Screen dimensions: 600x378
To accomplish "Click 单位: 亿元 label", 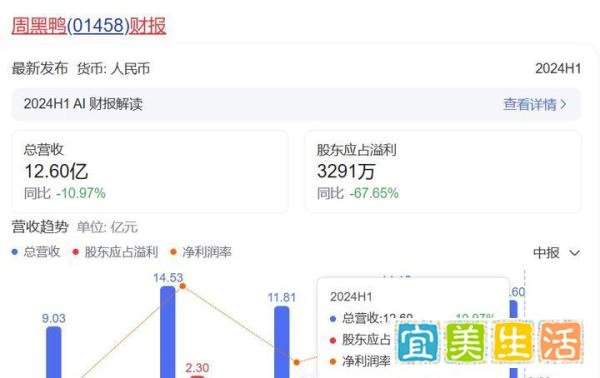I will pos(107,227).
